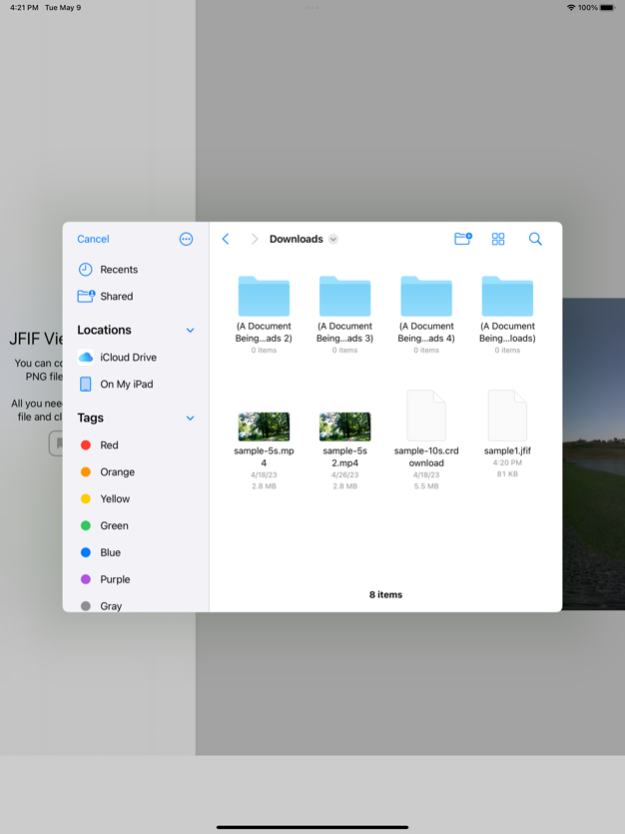Select the sample-5s 2.mp4 video thumbnail
Image resolution: width=625 pixels, height=834 pixels.
pos(345,427)
